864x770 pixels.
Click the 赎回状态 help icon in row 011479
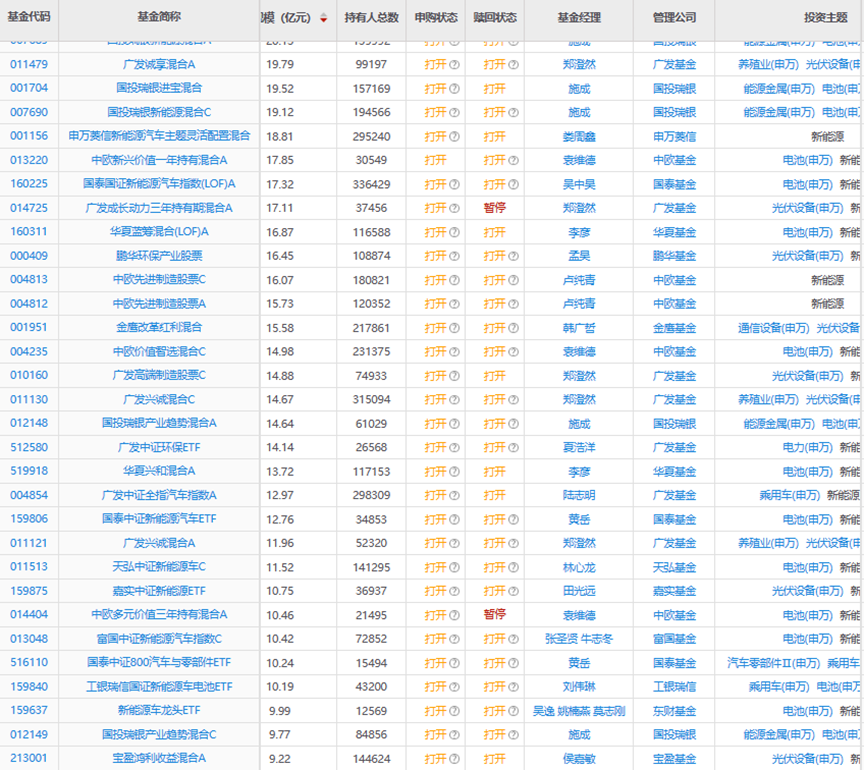[x=513, y=64]
